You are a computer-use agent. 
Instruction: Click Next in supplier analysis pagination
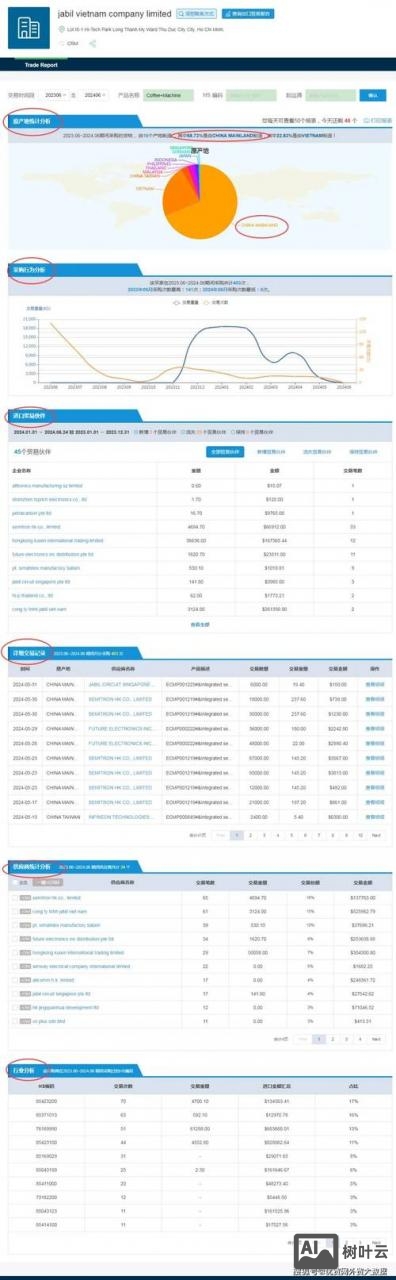click(376, 1039)
